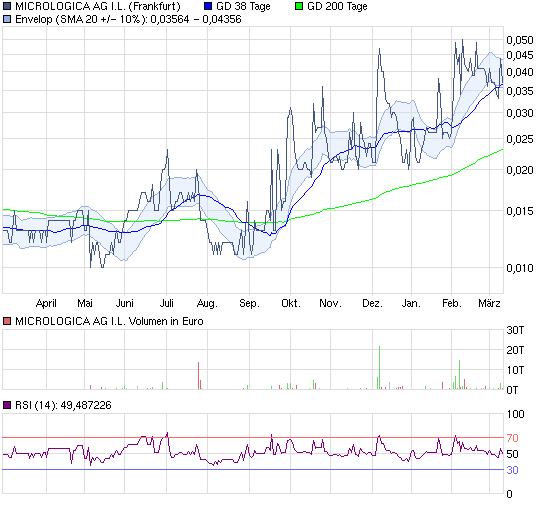Screen dimensions: 545x515
Task: Click the GD 200 Tage green legend swatch
Action: [299, 6]
